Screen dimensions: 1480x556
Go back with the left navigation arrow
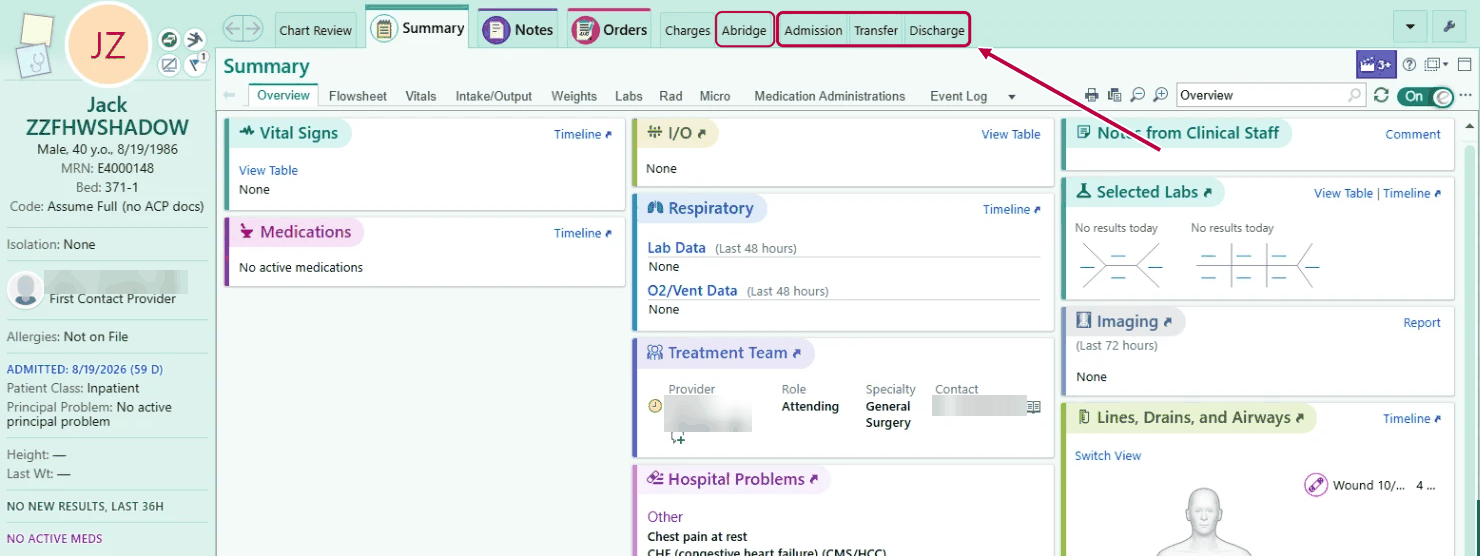(x=233, y=29)
